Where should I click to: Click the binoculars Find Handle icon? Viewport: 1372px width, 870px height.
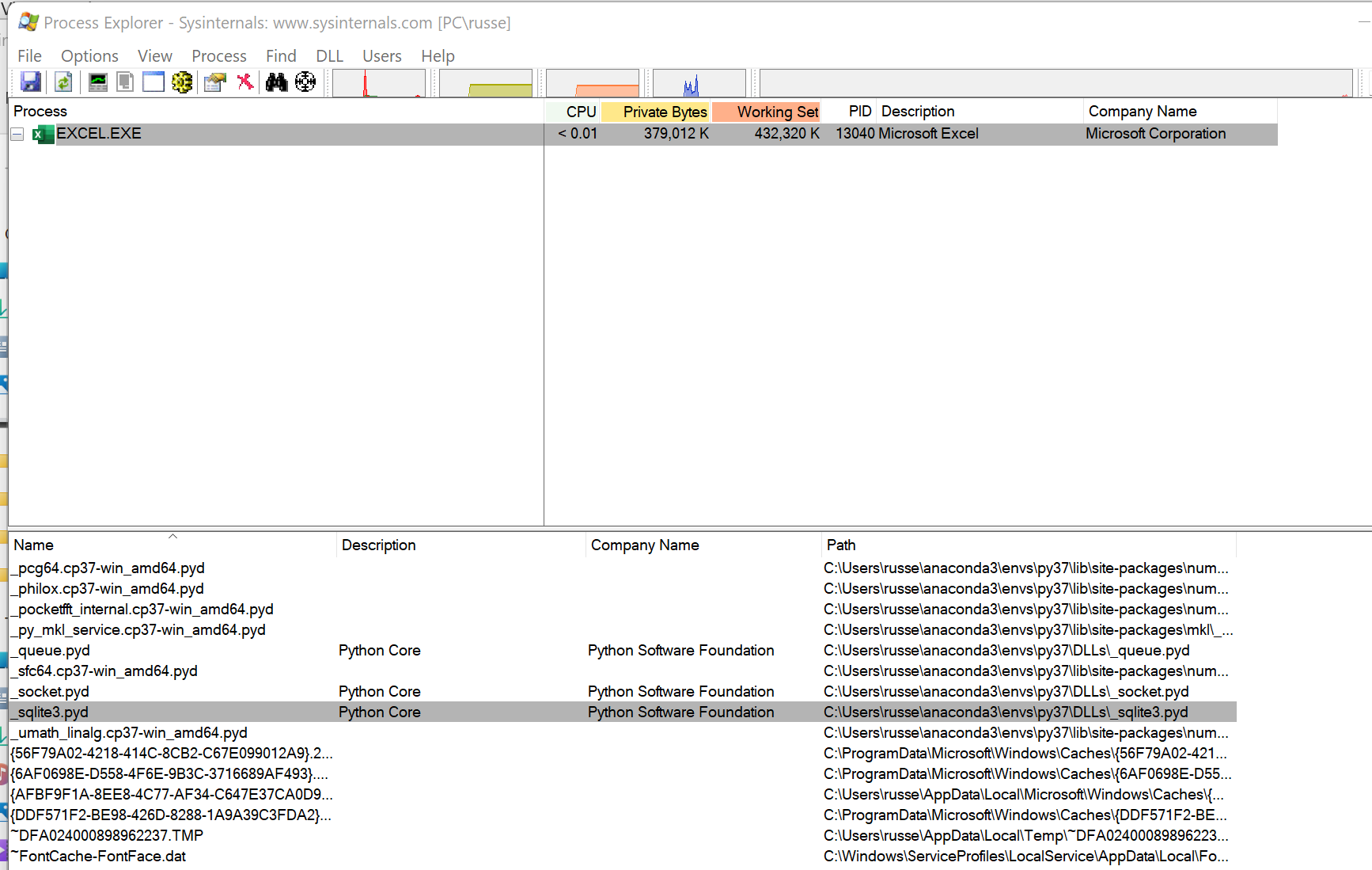click(x=276, y=82)
